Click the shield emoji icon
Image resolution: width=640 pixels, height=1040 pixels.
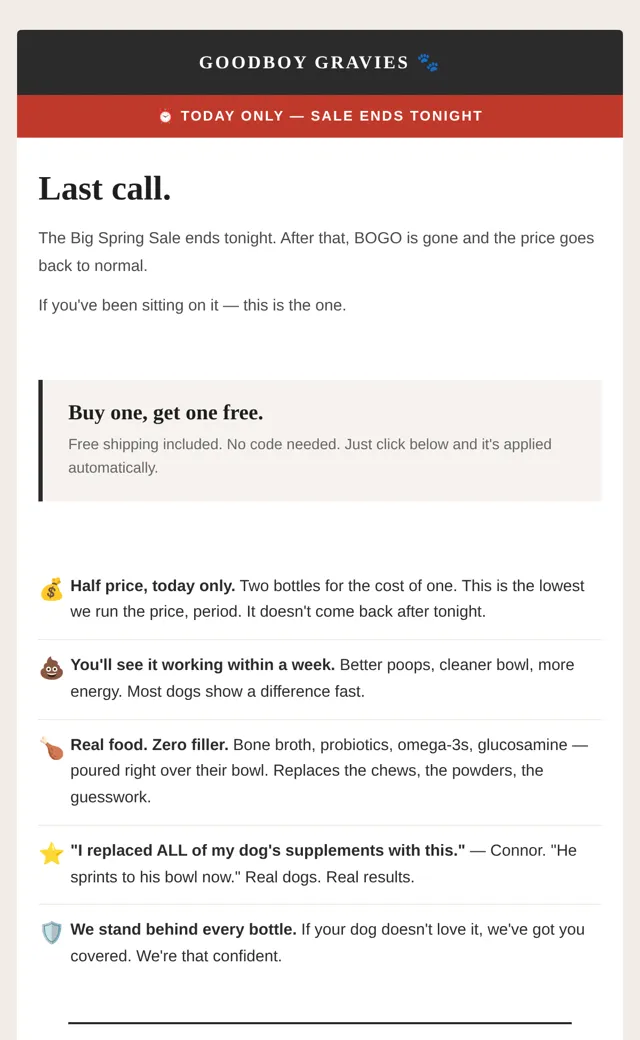click(52, 933)
